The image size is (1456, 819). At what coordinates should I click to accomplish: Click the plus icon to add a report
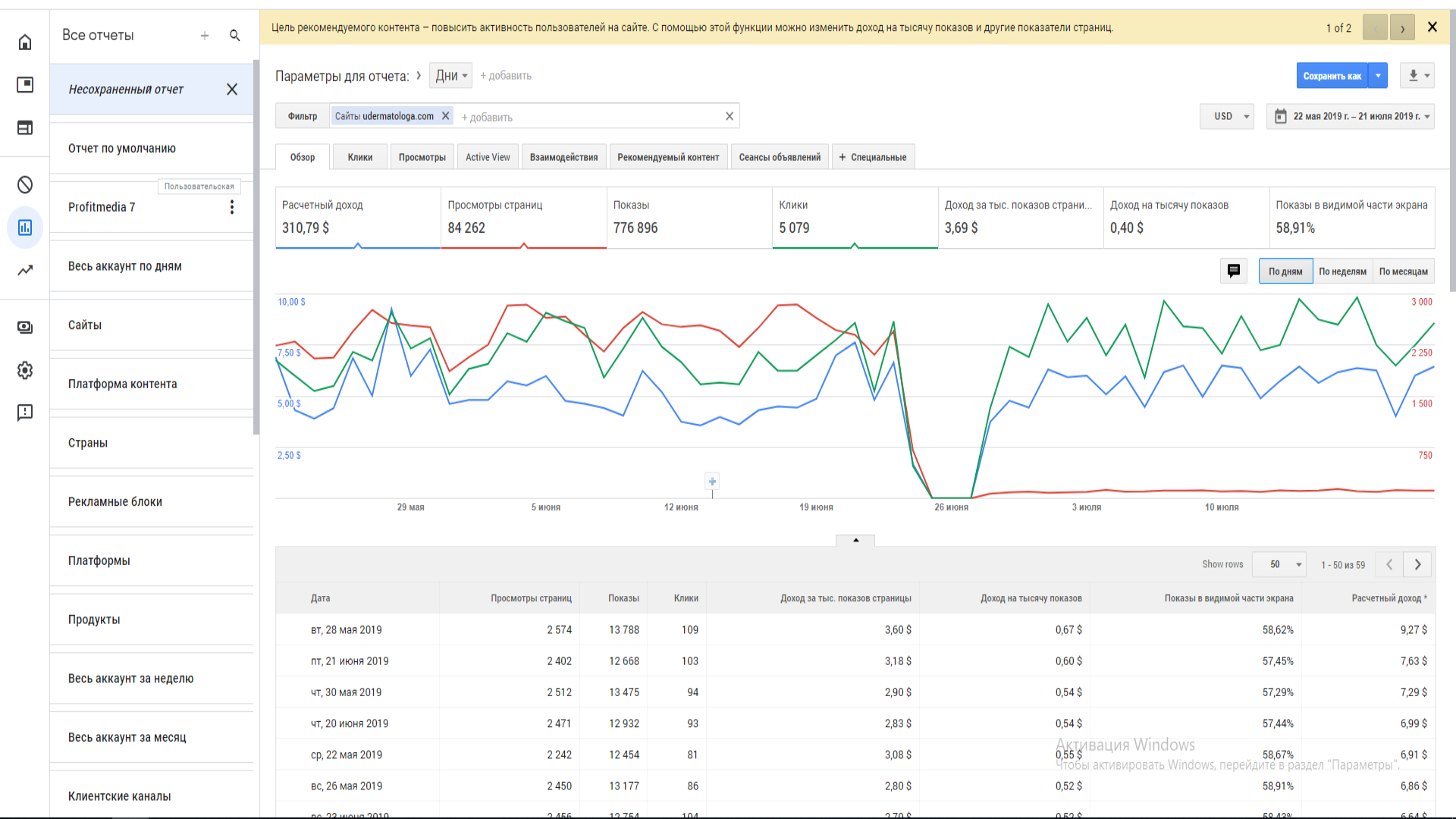[x=205, y=36]
